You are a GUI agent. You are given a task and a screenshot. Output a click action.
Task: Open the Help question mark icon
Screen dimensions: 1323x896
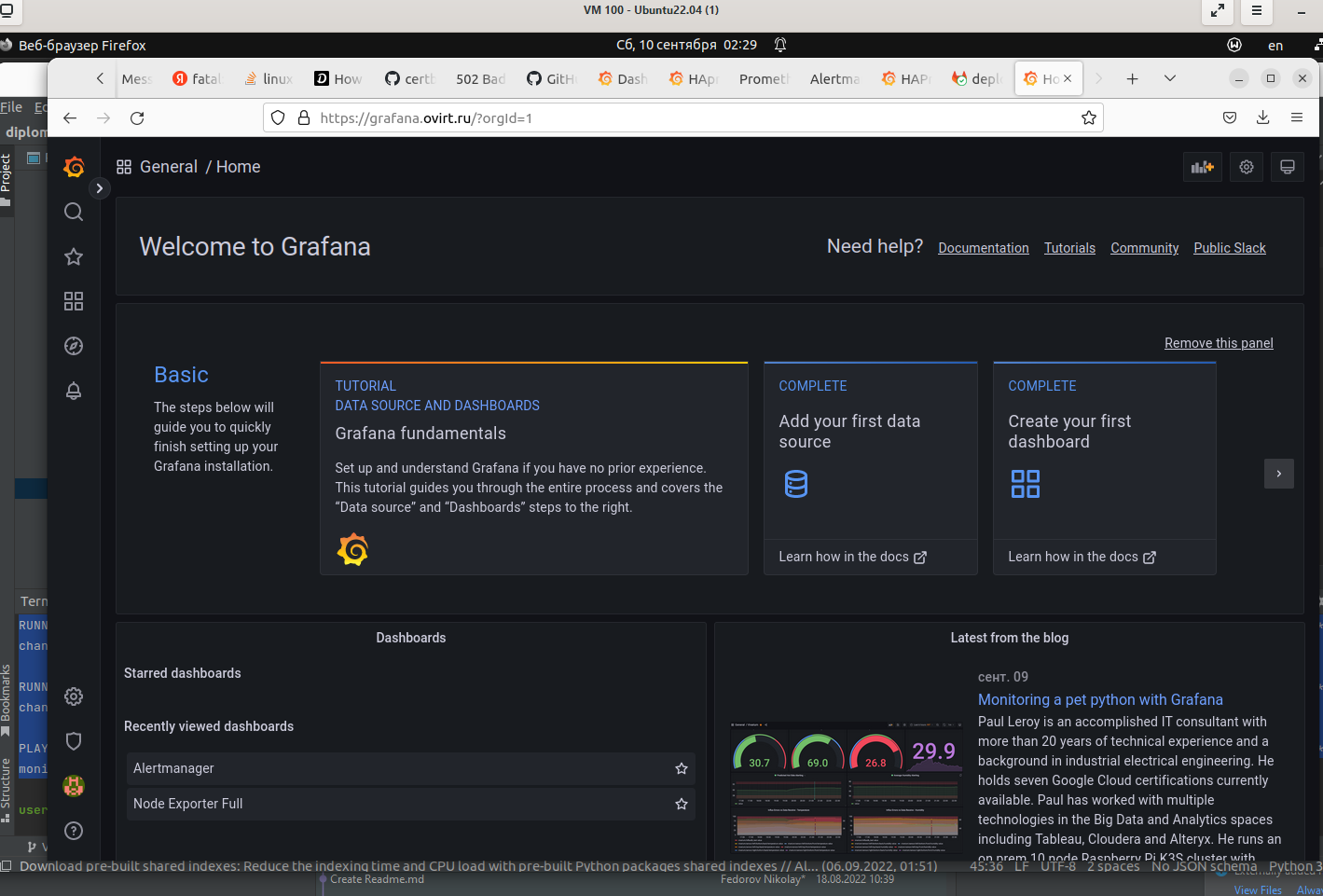coord(74,831)
